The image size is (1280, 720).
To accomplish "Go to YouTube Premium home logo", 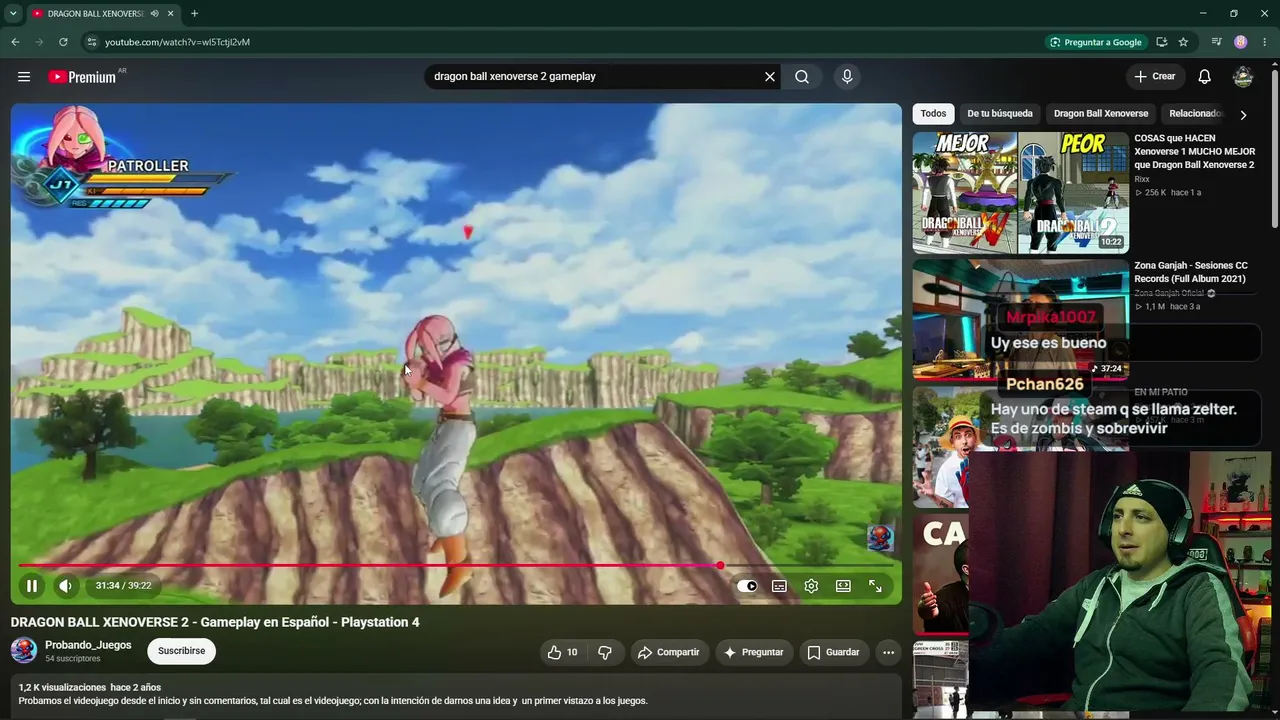I will pos(82,77).
